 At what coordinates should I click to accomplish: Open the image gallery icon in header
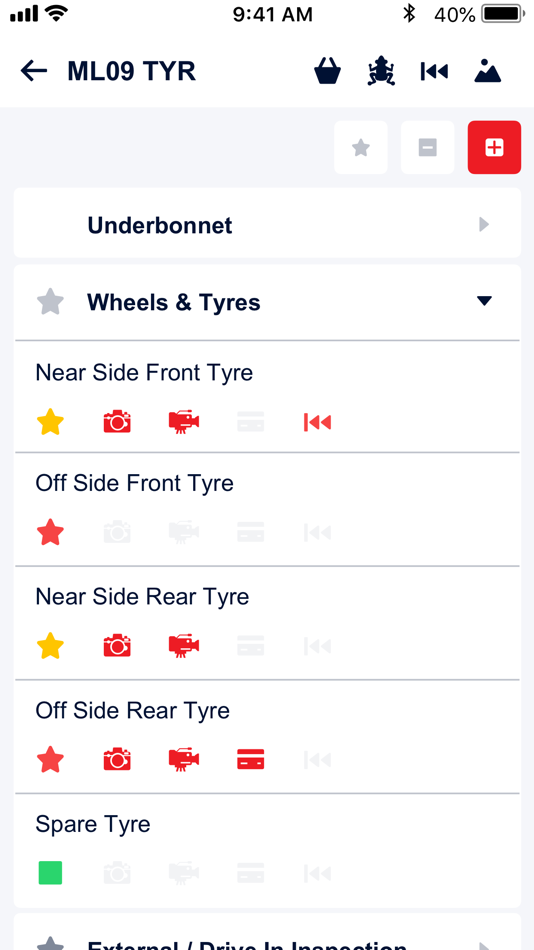coord(487,71)
